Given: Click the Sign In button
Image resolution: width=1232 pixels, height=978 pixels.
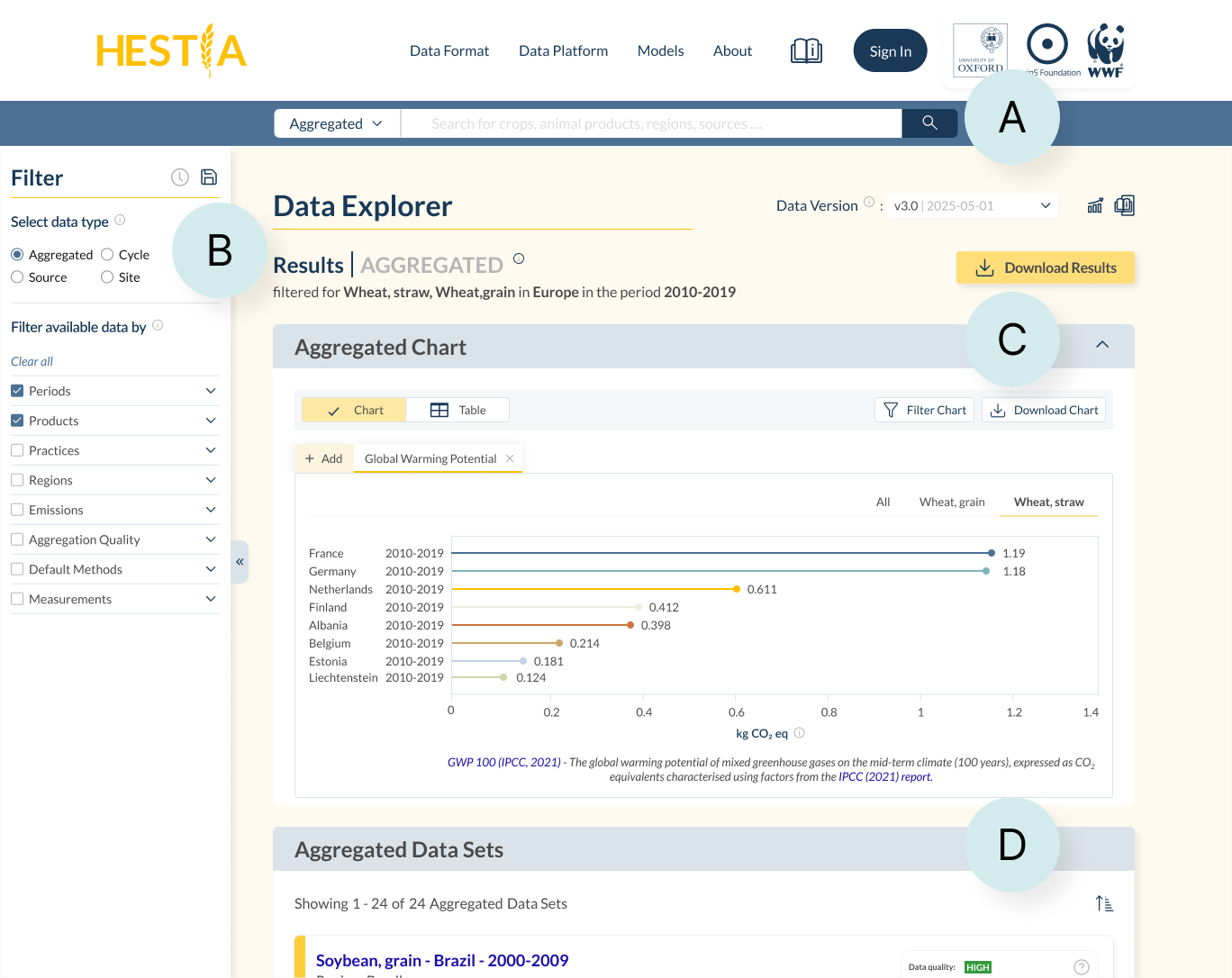Looking at the screenshot, I should (x=890, y=51).
